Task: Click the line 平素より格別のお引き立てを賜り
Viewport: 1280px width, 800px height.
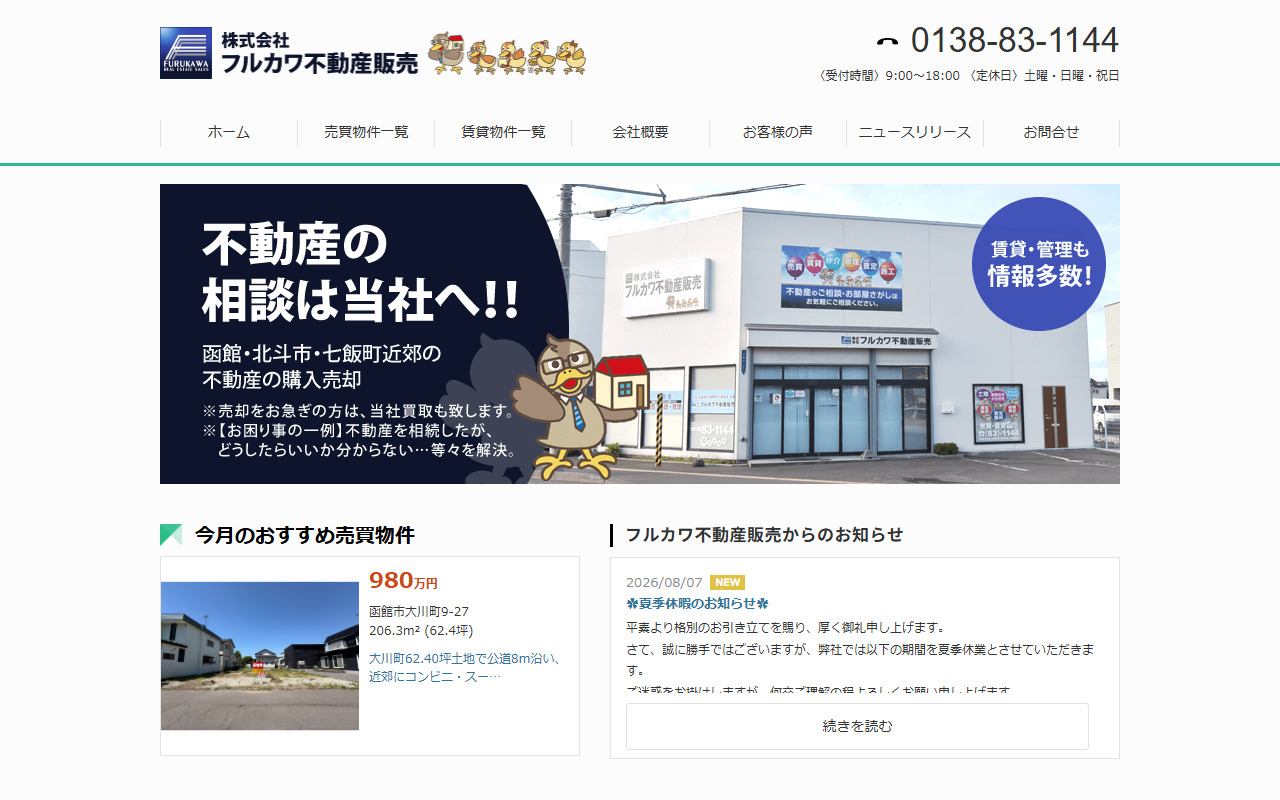Action: (785, 628)
